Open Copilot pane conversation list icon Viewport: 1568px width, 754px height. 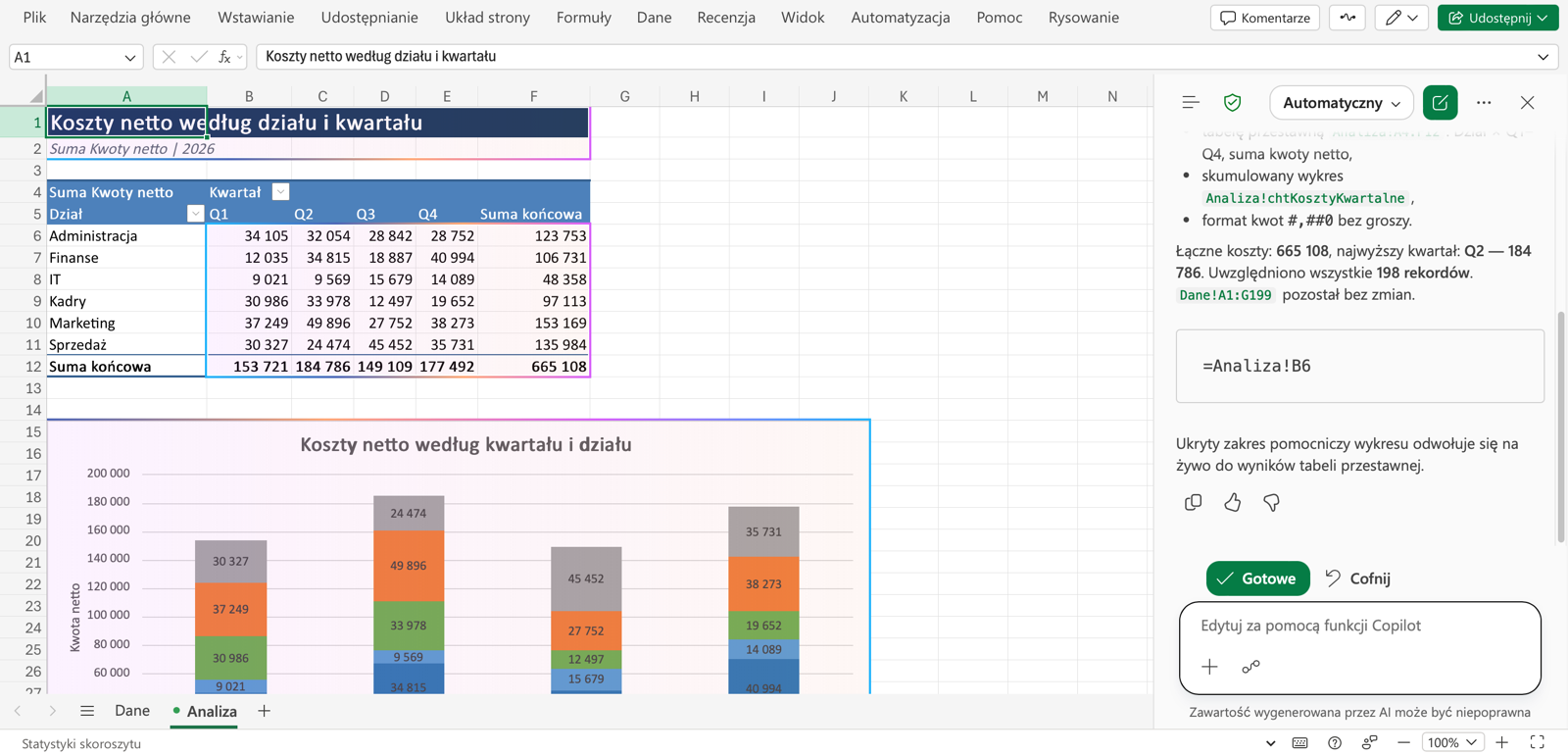click(x=1191, y=103)
